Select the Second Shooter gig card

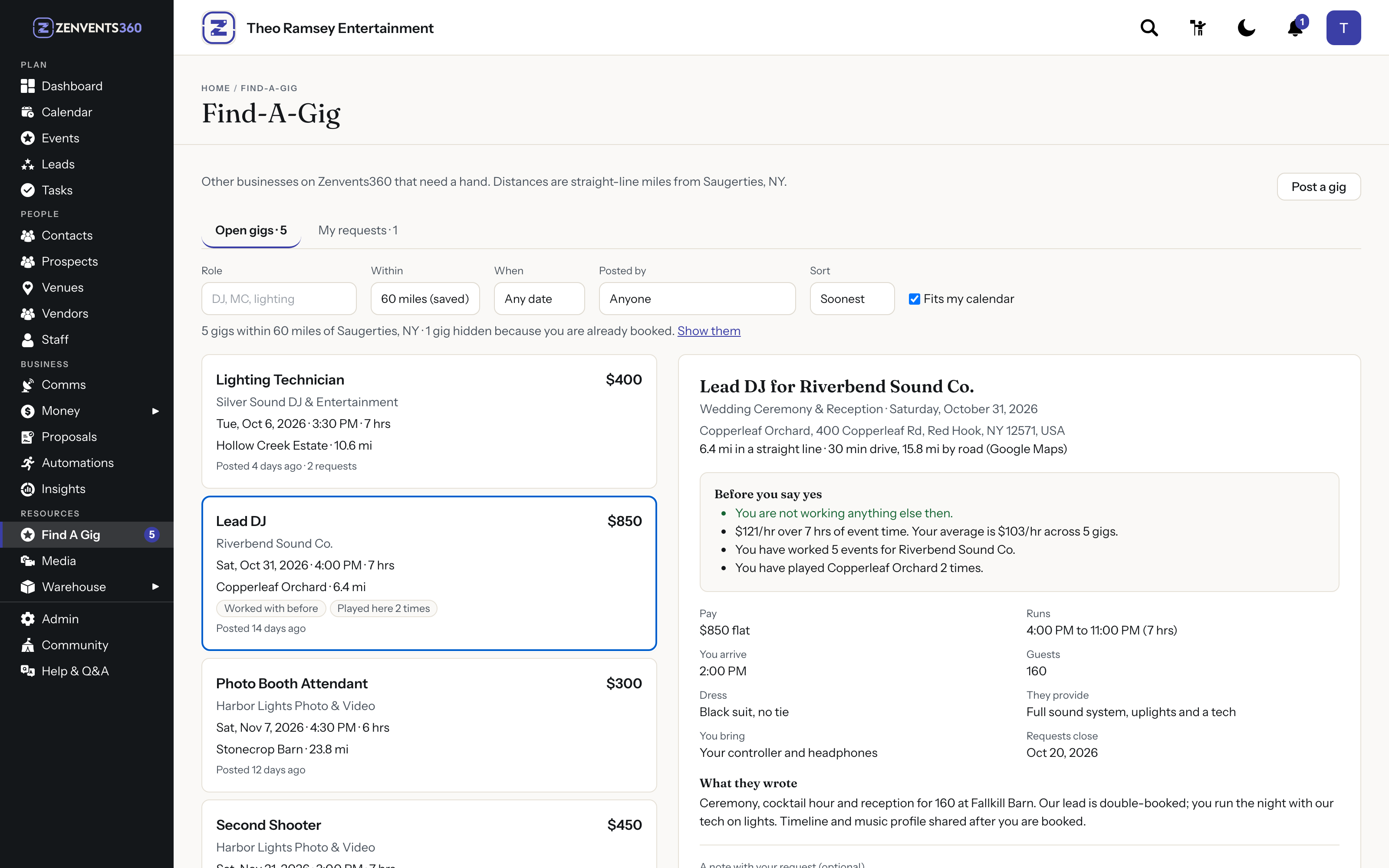click(x=429, y=834)
